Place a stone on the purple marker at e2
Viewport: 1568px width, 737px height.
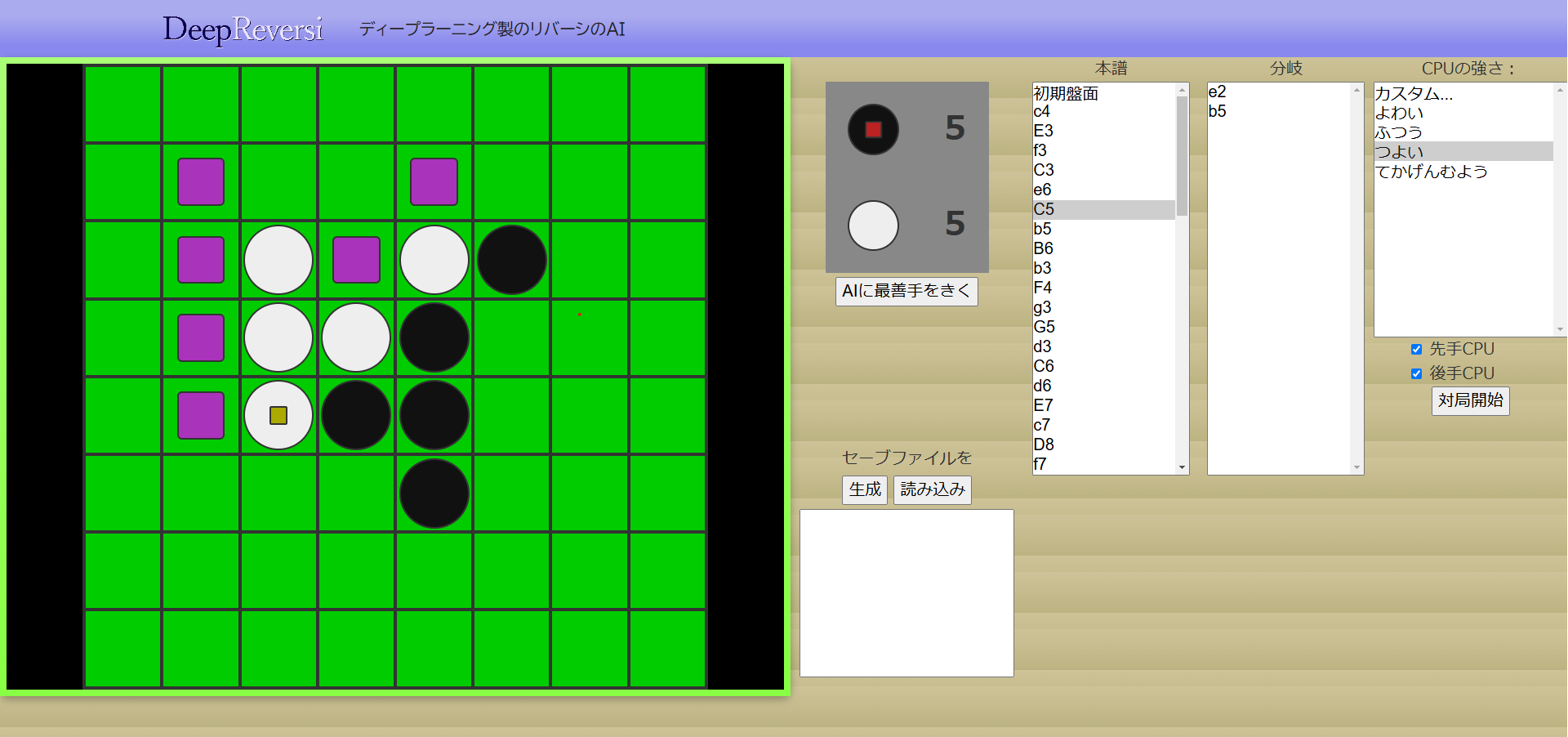coord(434,181)
